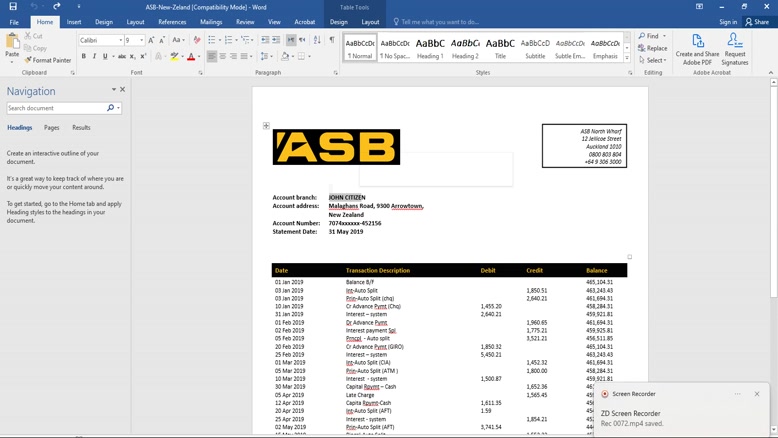The width and height of the screenshot is (778, 438).
Task: Switch to the Pages tab in Navigation
Action: click(51, 128)
